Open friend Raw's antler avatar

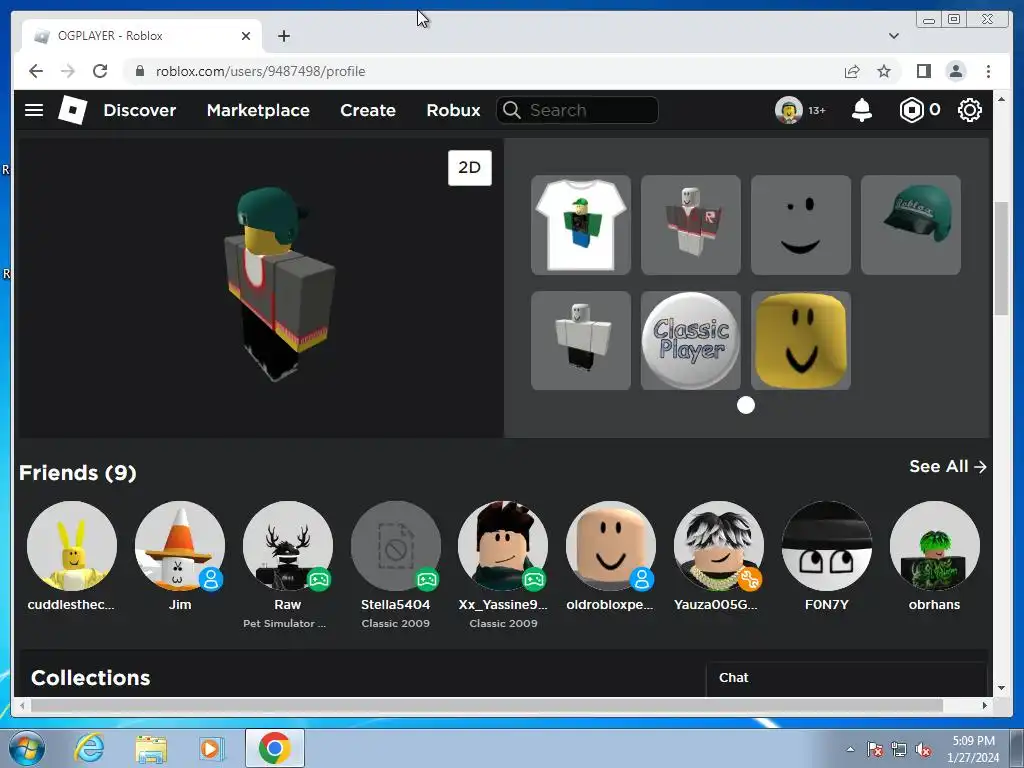[287, 546]
